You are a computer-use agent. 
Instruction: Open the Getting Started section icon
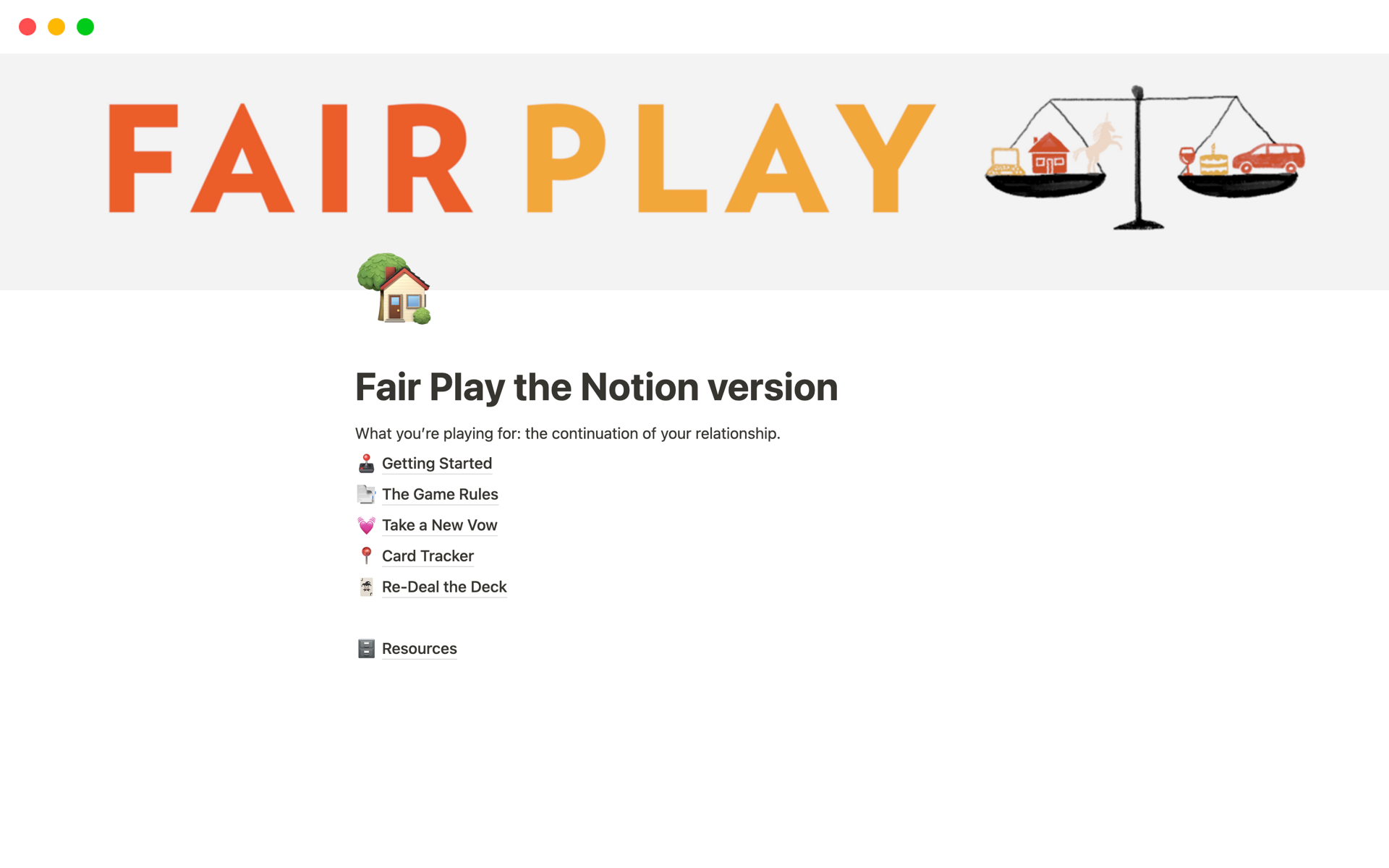pos(366,463)
